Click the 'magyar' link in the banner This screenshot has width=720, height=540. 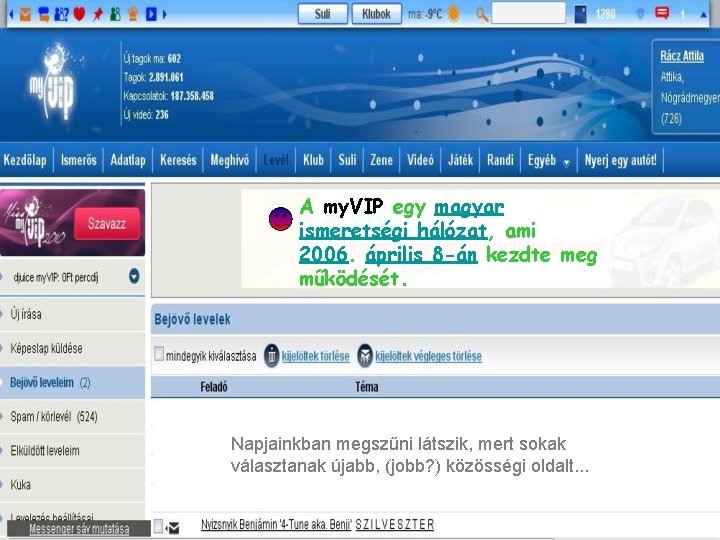(x=469, y=208)
